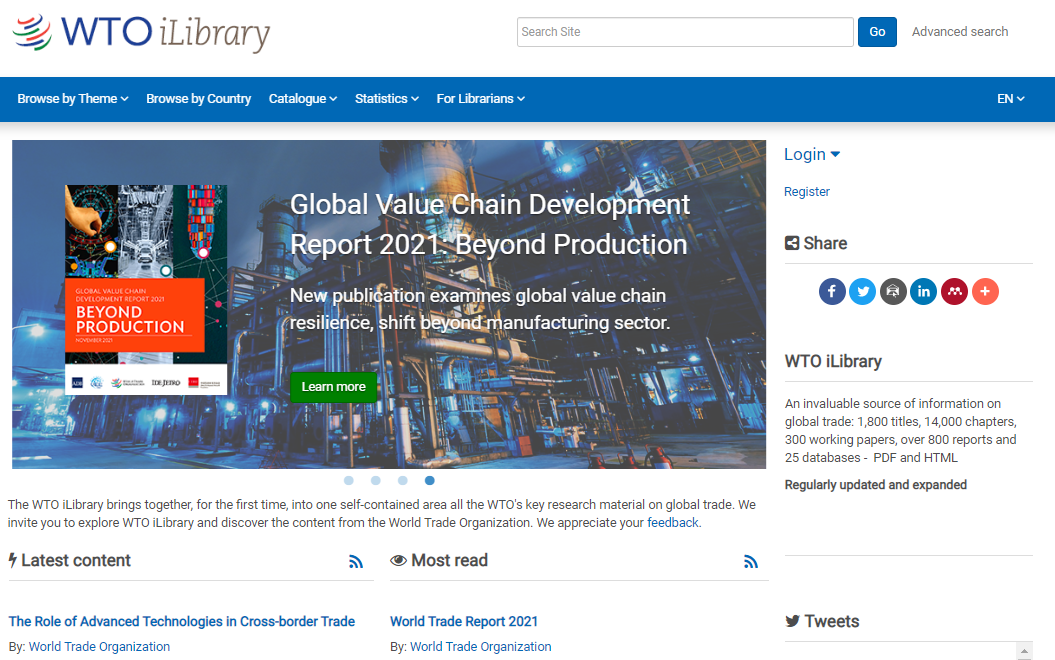Share on LinkedIn icon
1055x660 pixels.
(924, 291)
